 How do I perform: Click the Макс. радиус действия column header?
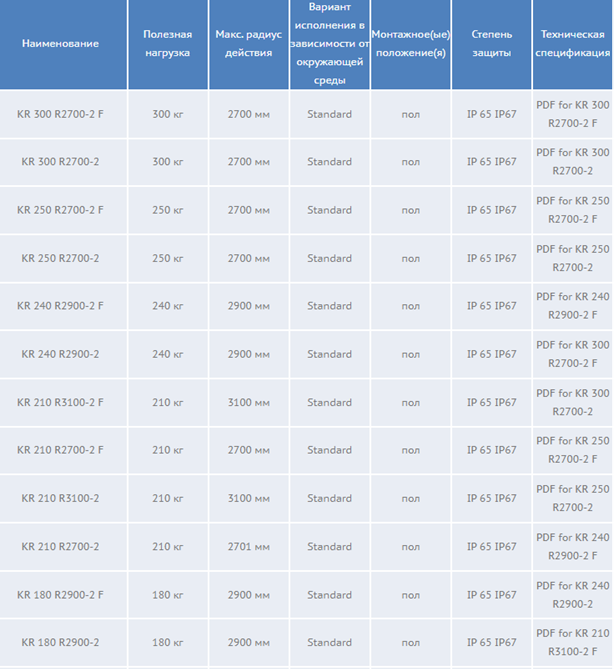coord(249,43)
